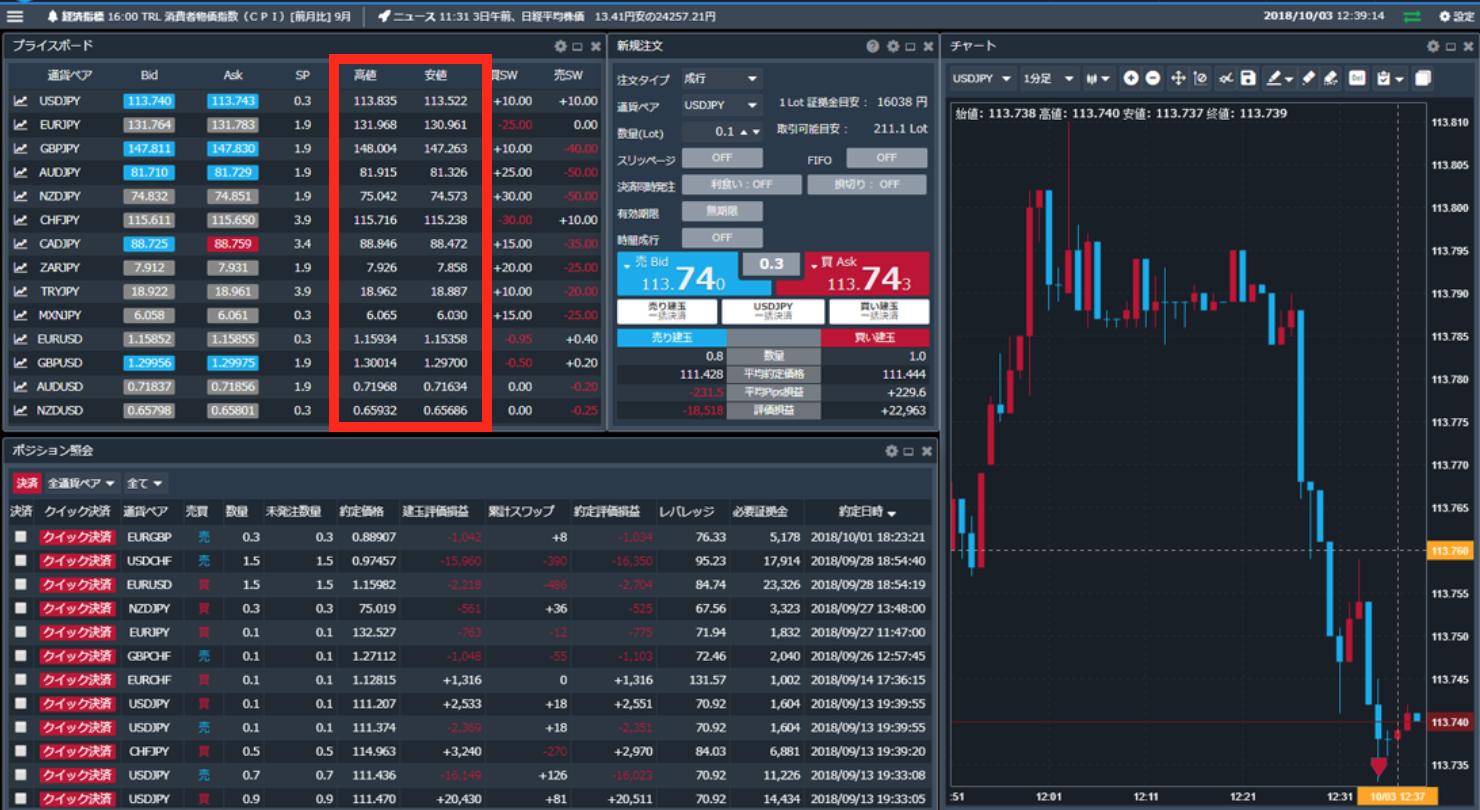
Task: Open the 注文タイプ dropdown showing 成行
Action: pos(721,78)
